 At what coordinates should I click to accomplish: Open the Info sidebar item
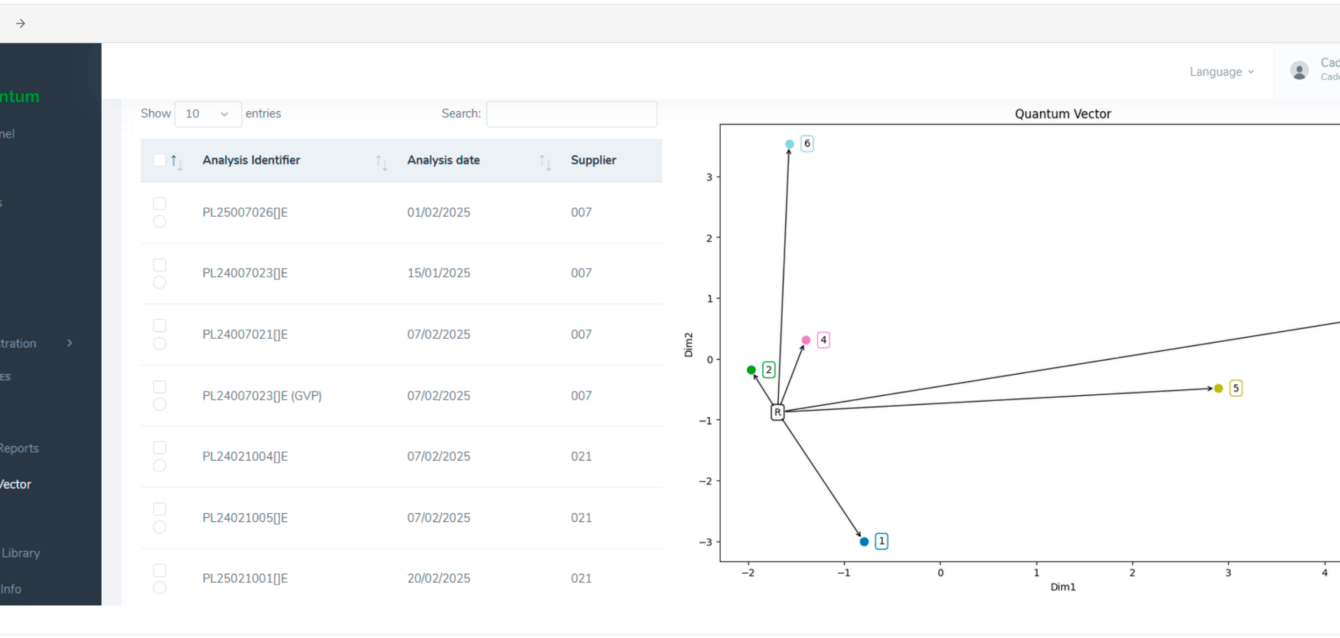point(11,589)
